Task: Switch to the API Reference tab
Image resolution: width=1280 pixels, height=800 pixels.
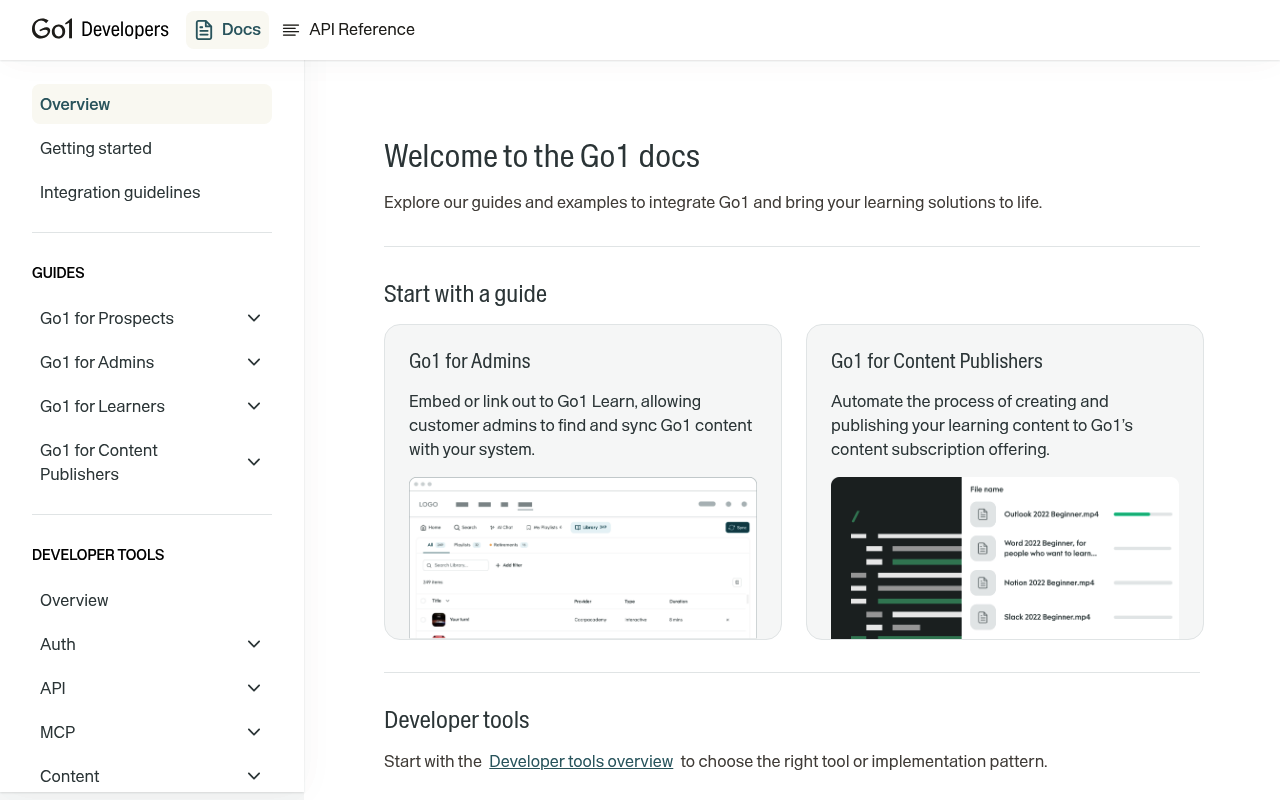Action: pyautogui.click(x=348, y=30)
